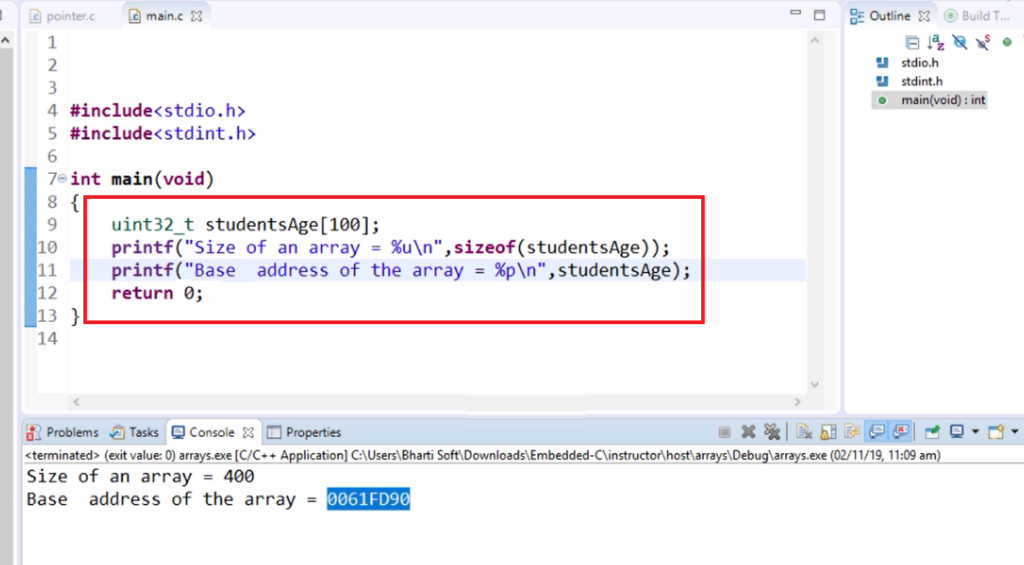Image resolution: width=1024 pixels, height=565 pixels.
Task: Close the main.c editor tab
Action: click(196, 16)
